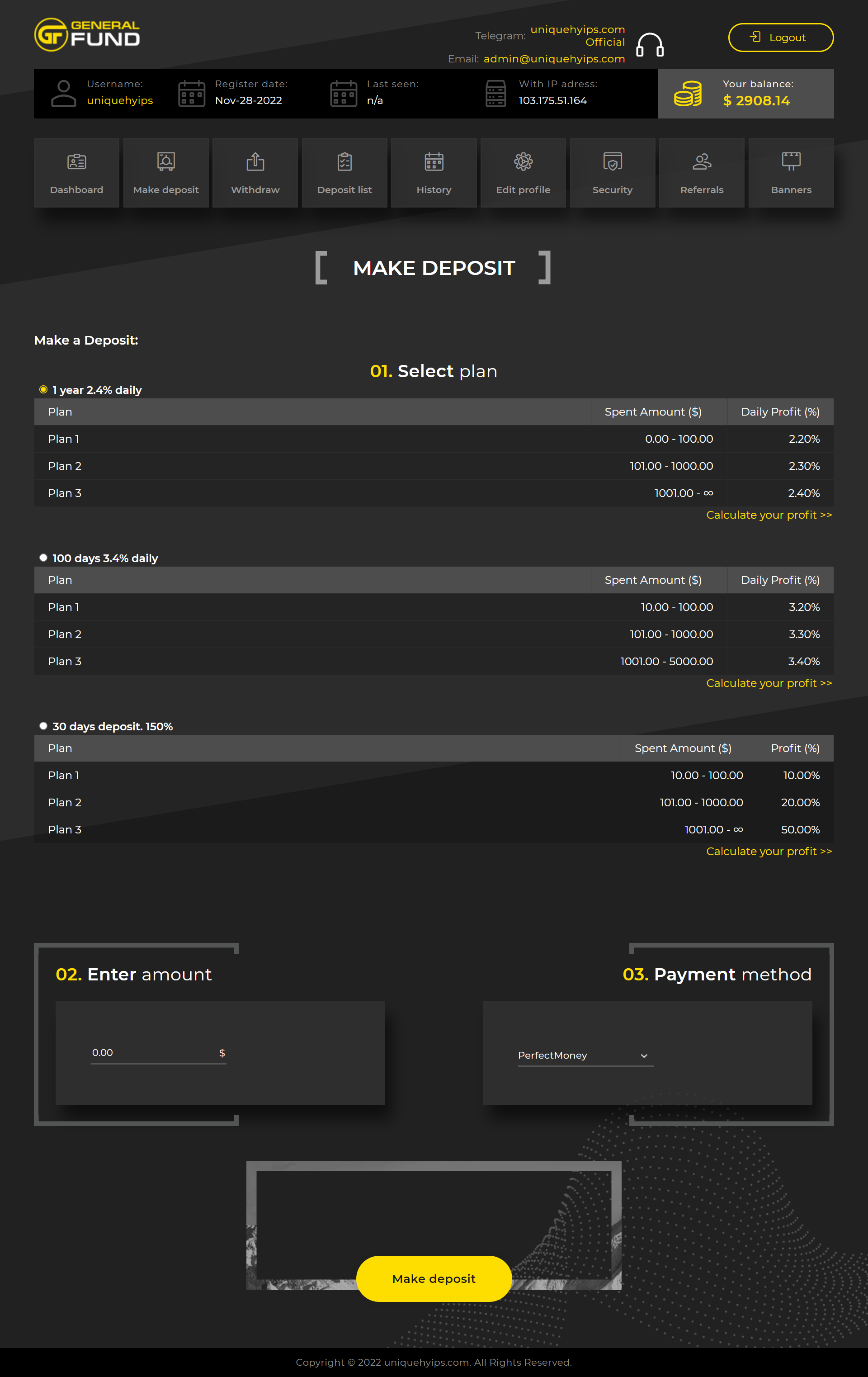Click the yellow Make deposit button
Screen dimensions: 868x1377
(x=434, y=1279)
